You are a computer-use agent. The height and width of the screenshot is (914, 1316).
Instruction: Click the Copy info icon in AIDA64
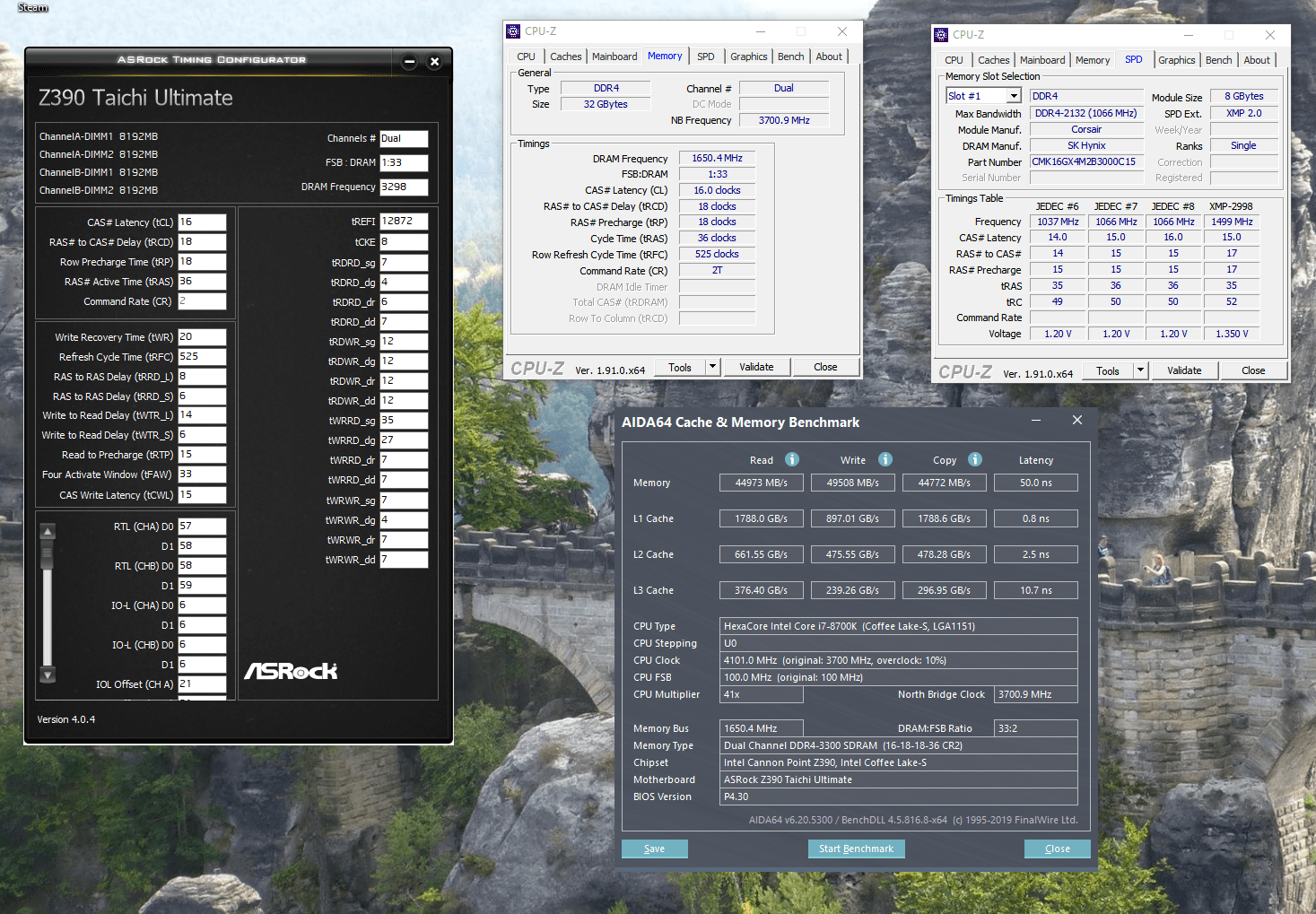[x=975, y=459]
